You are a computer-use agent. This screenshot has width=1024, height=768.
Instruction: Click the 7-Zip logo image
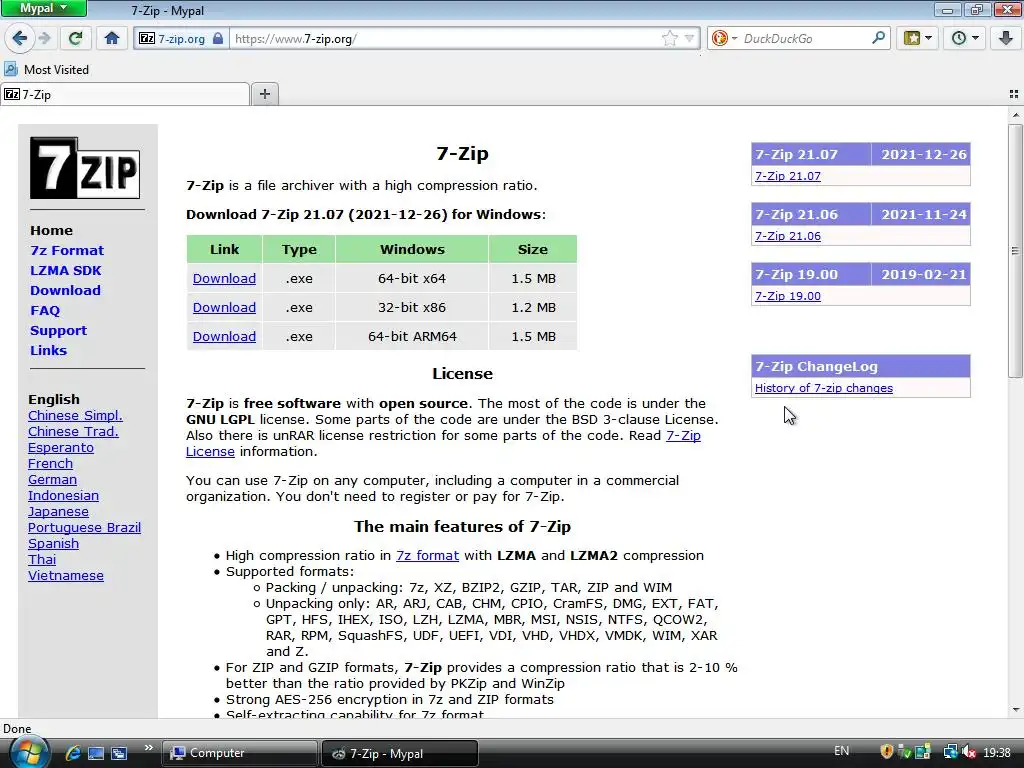click(85, 168)
